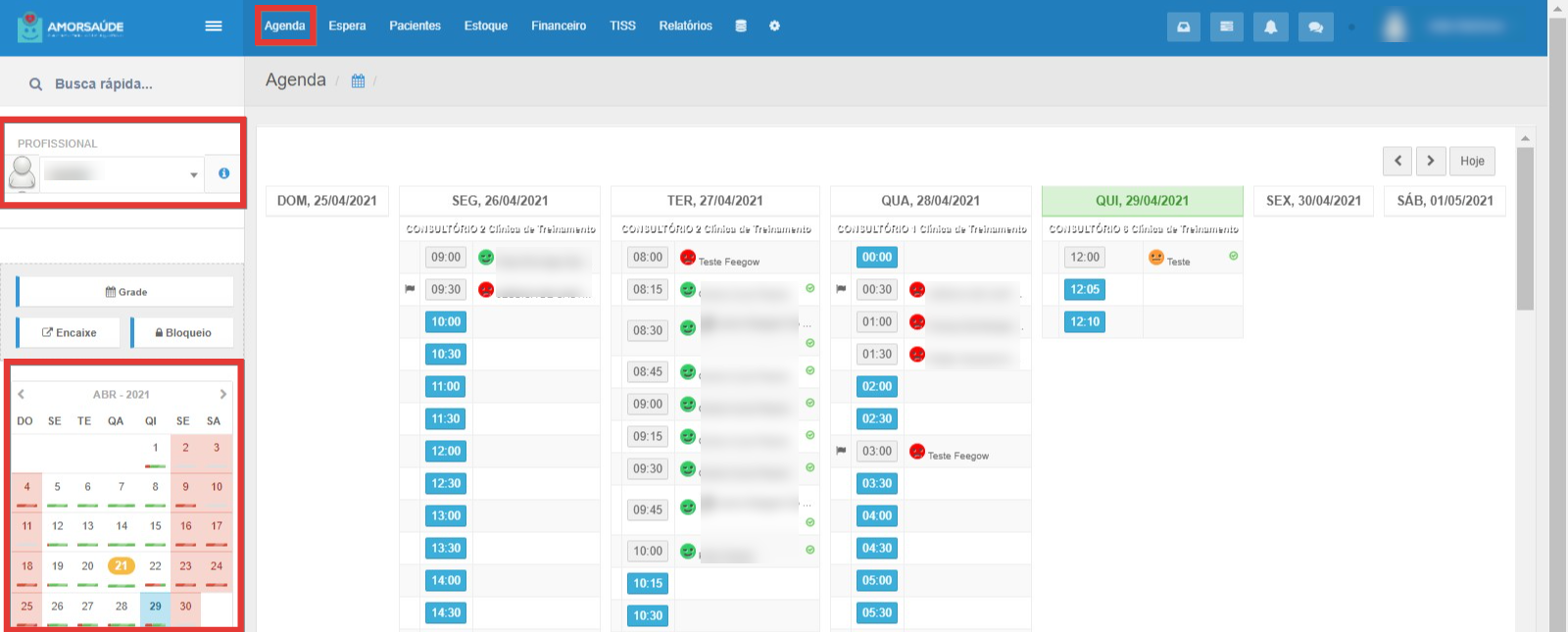Click the quick search magnifier icon

tap(35, 84)
